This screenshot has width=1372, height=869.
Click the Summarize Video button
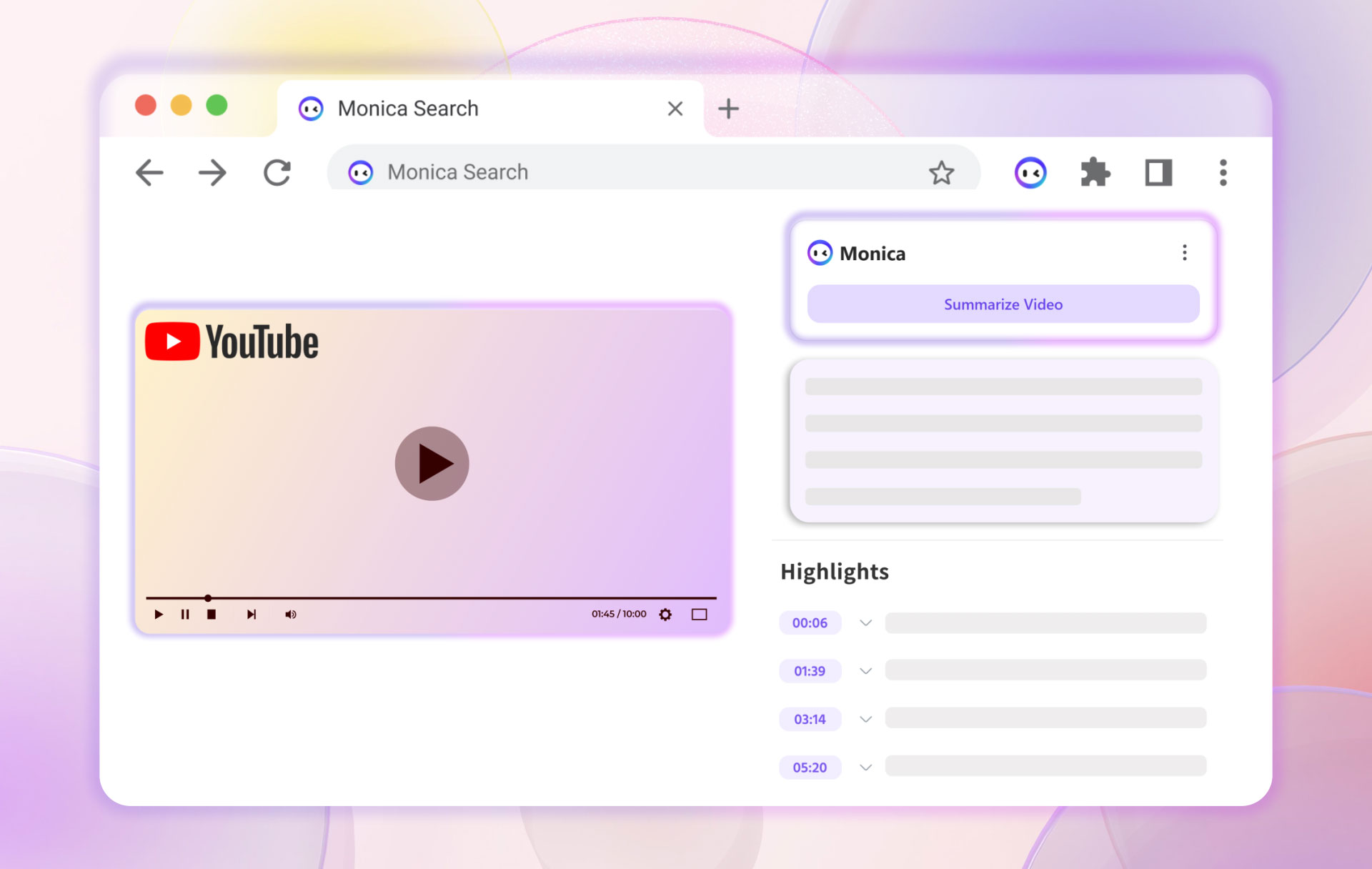[1003, 304]
